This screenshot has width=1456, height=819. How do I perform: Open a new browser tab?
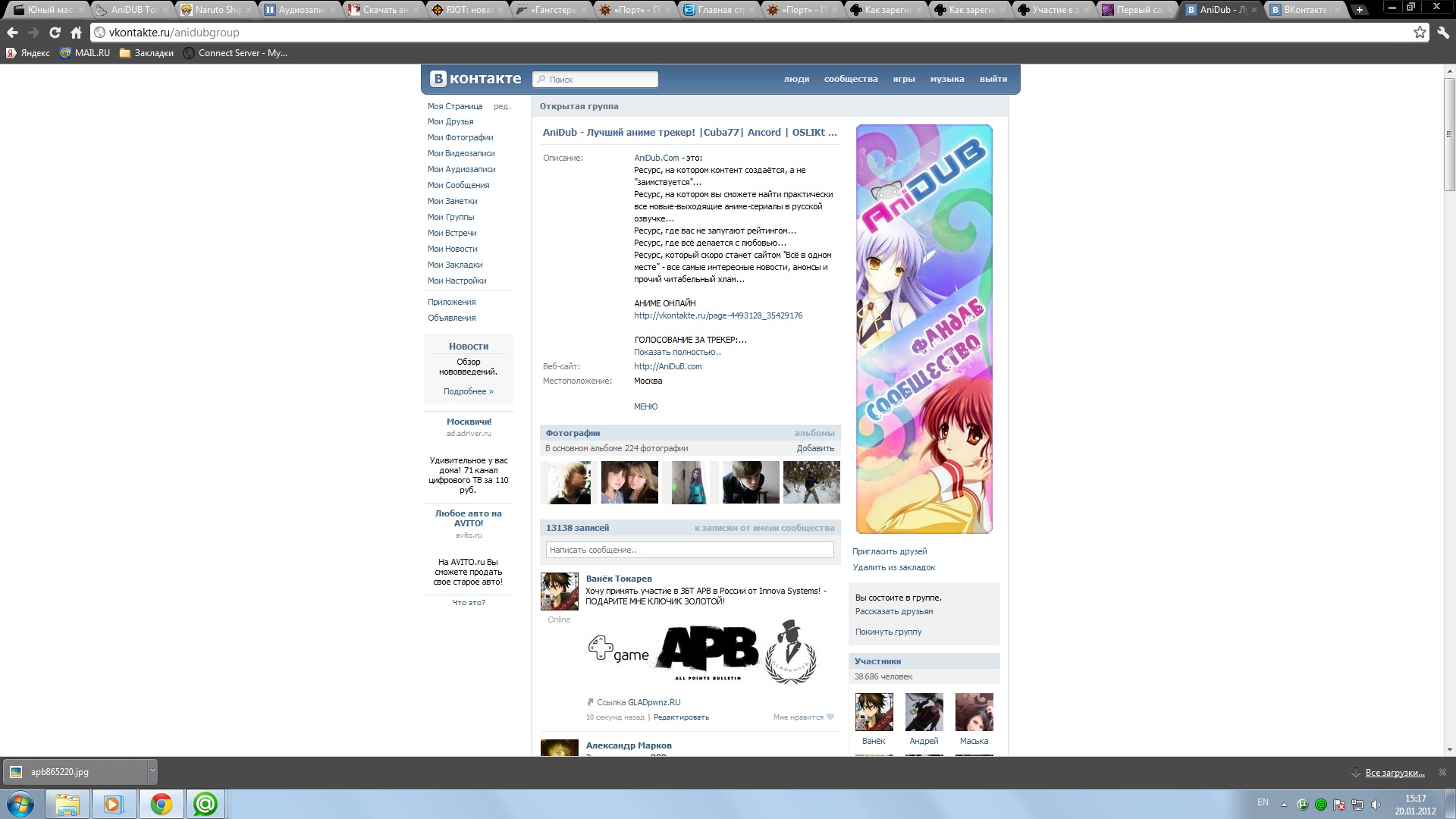1360,10
